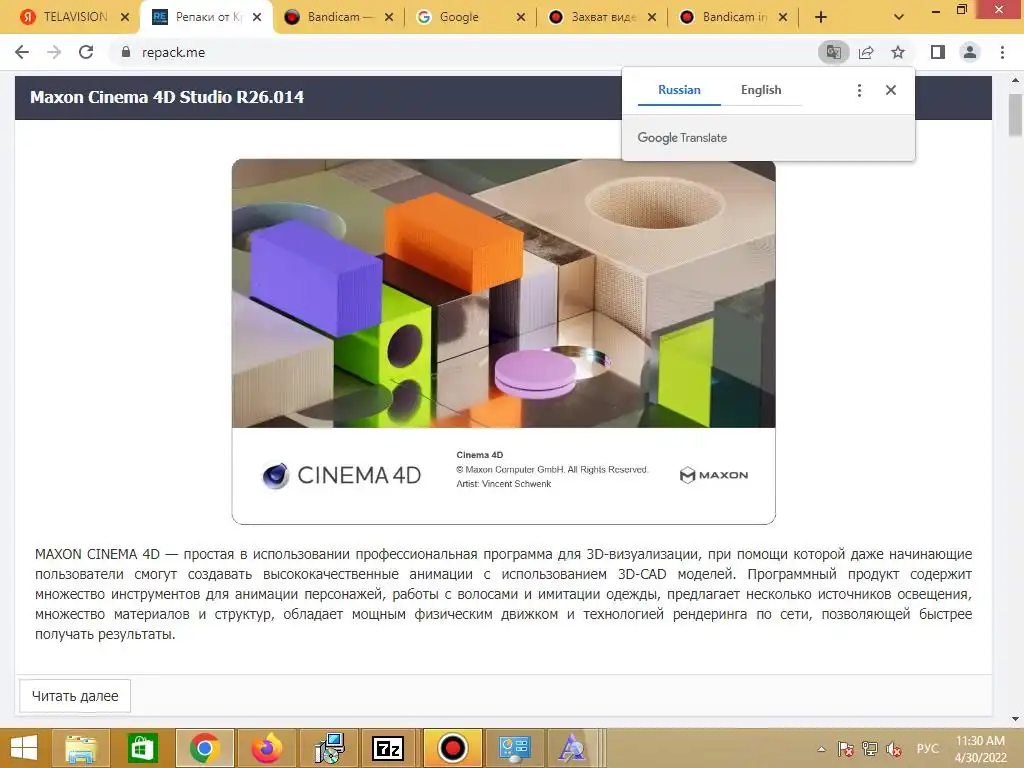This screenshot has width=1024, height=768.
Task: Bookmark this page with the star
Action: coord(898,52)
